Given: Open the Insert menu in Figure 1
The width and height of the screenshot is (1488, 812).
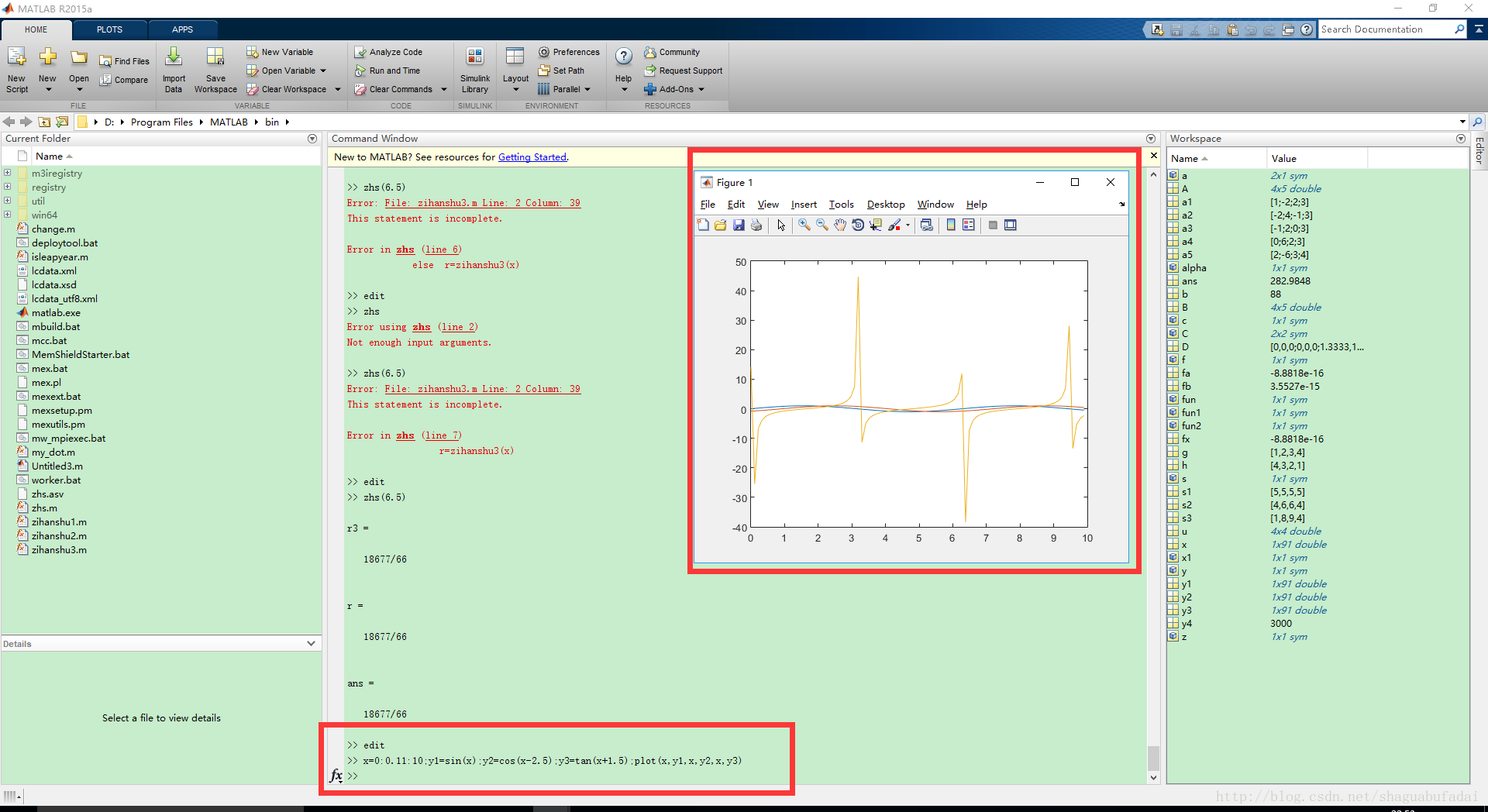Looking at the screenshot, I should [x=804, y=205].
